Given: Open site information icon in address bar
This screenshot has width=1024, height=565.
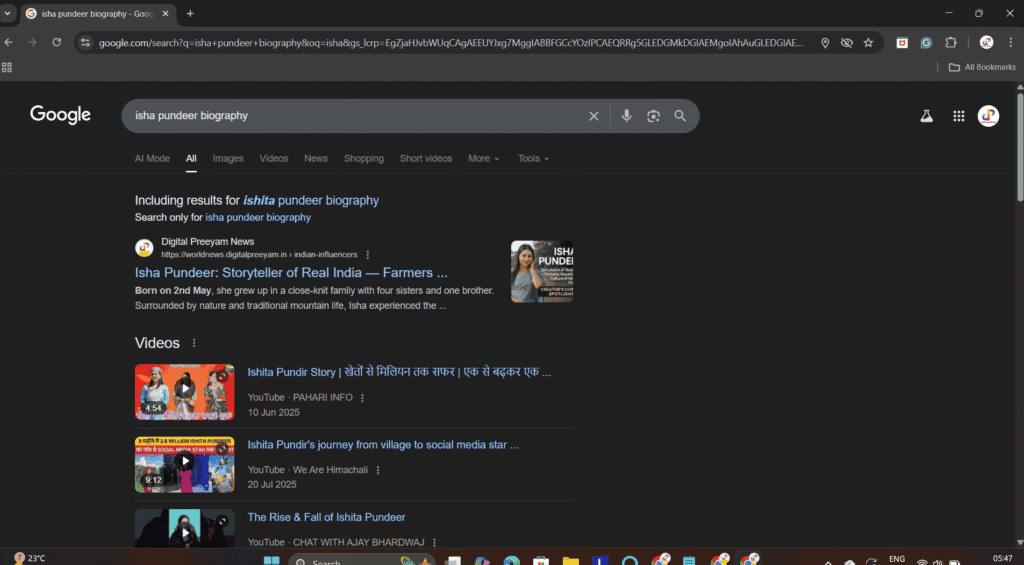Looking at the screenshot, I should point(85,43).
